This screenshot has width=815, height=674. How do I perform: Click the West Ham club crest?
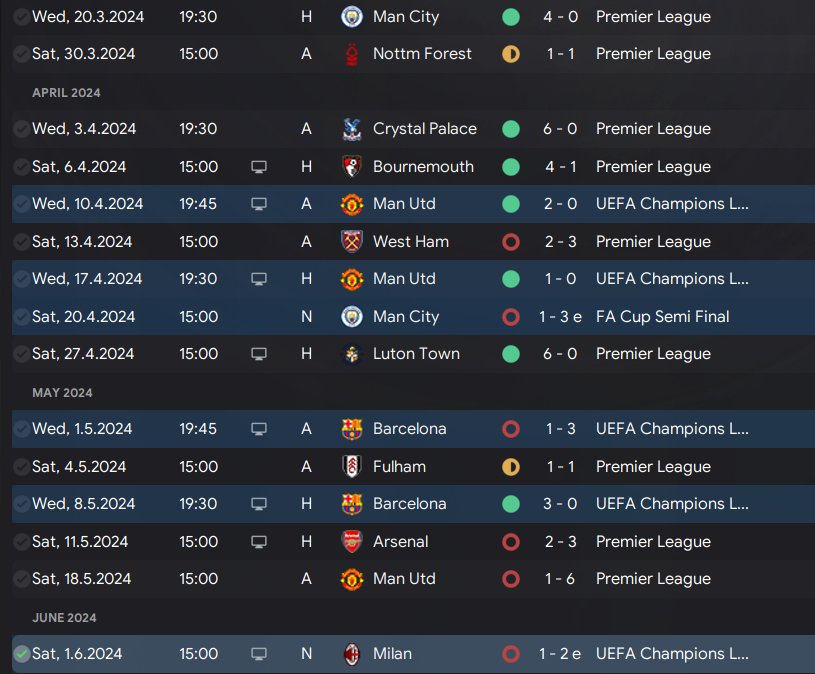click(x=351, y=242)
